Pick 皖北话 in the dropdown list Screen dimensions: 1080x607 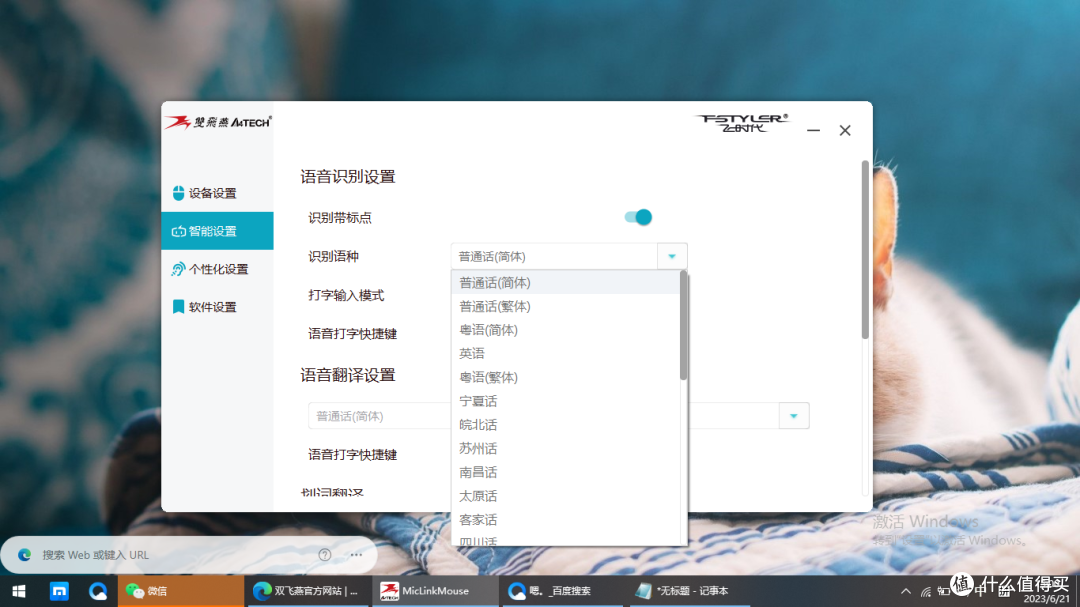pos(565,425)
